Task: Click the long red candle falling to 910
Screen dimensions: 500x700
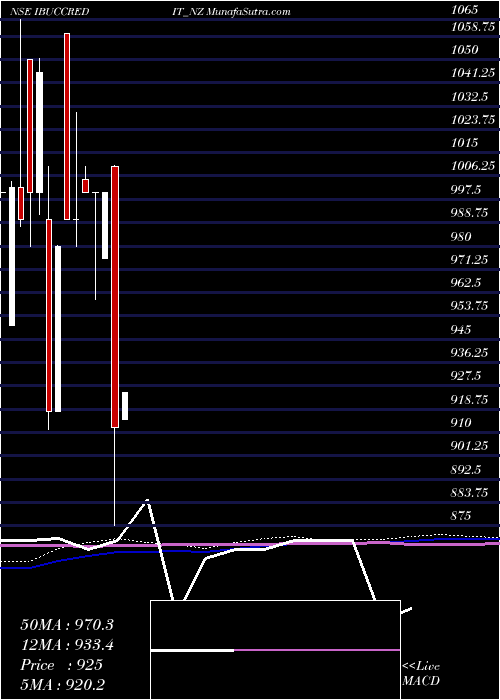Action: pyautogui.click(x=115, y=297)
